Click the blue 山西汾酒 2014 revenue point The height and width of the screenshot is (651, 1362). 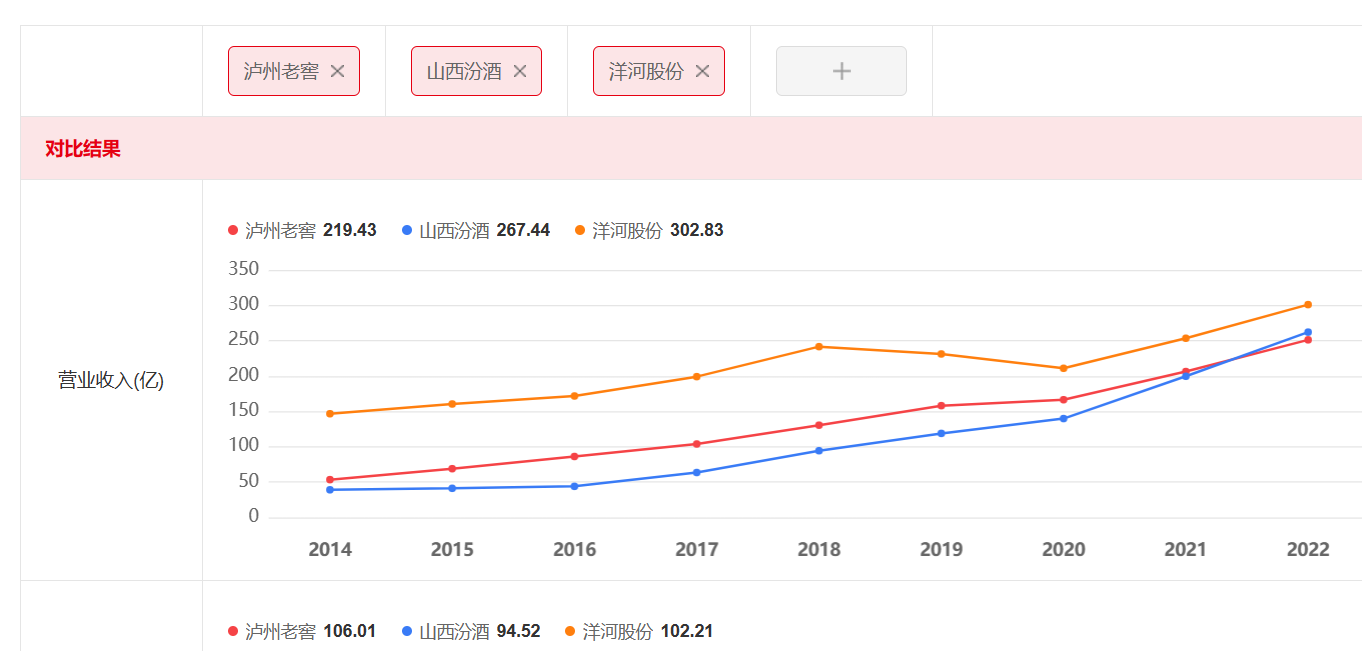coord(330,489)
